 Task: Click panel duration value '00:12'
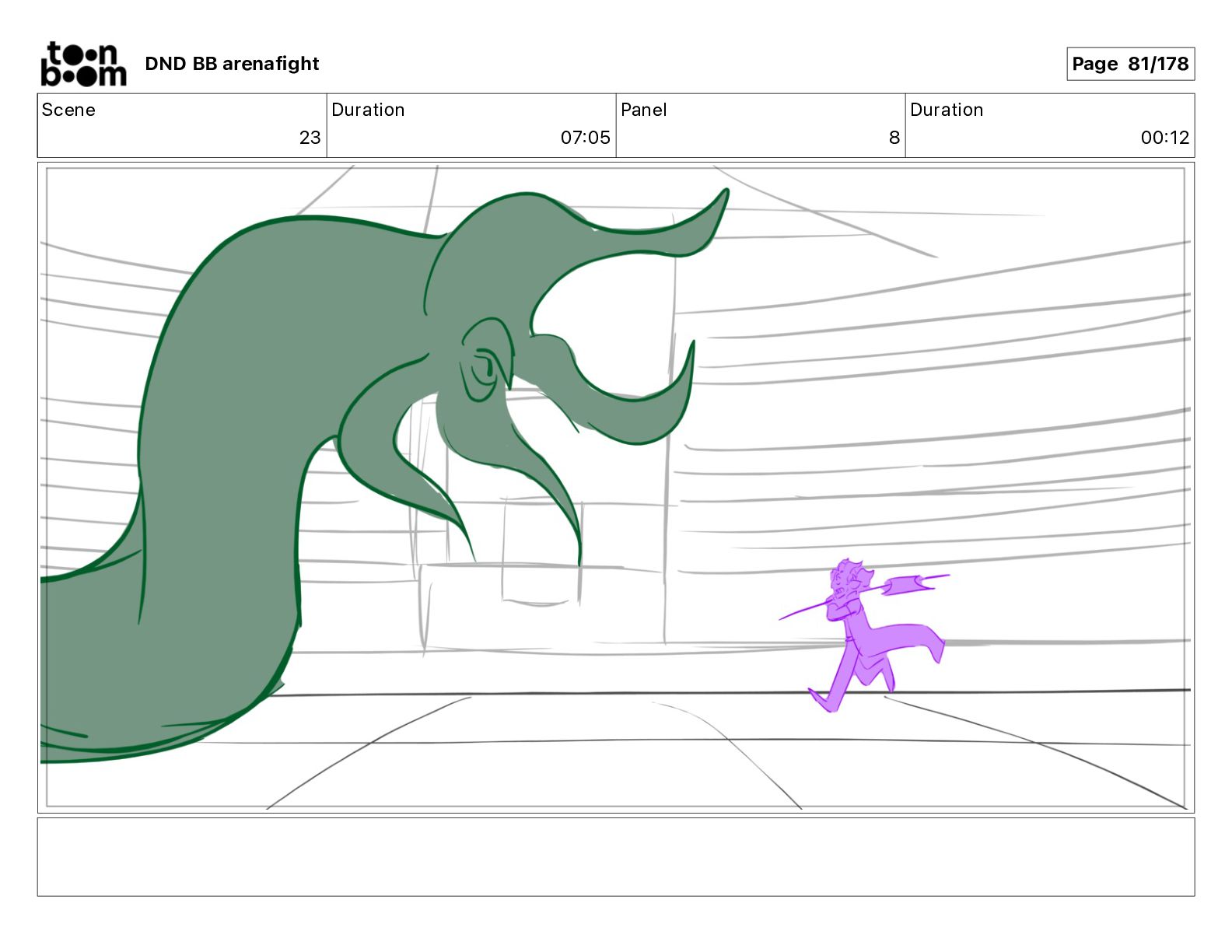(x=1164, y=138)
